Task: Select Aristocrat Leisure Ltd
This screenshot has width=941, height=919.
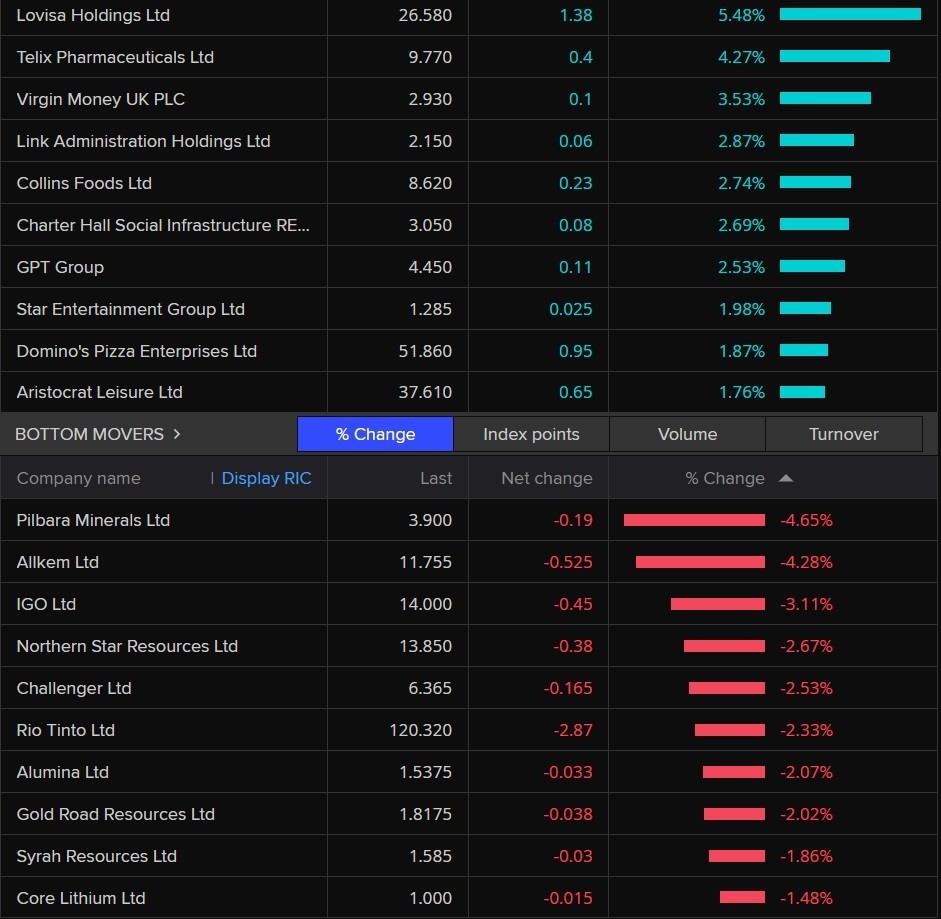Action: click(x=100, y=392)
